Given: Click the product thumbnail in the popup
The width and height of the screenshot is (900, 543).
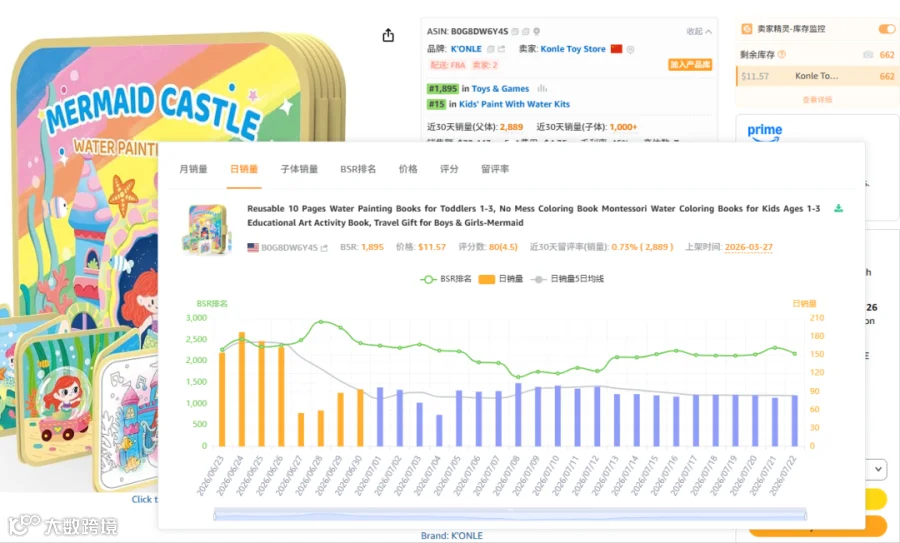Looking at the screenshot, I should 208,230.
